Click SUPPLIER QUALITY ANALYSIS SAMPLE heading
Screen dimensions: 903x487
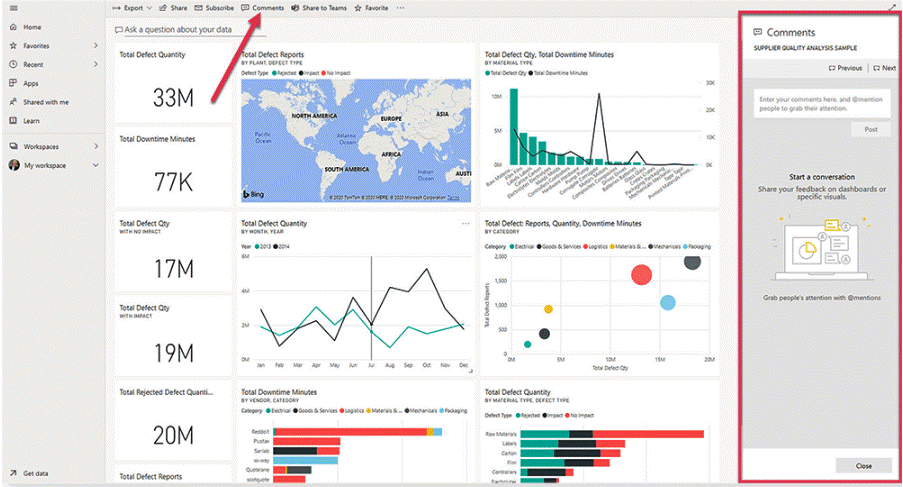pos(805,48)
